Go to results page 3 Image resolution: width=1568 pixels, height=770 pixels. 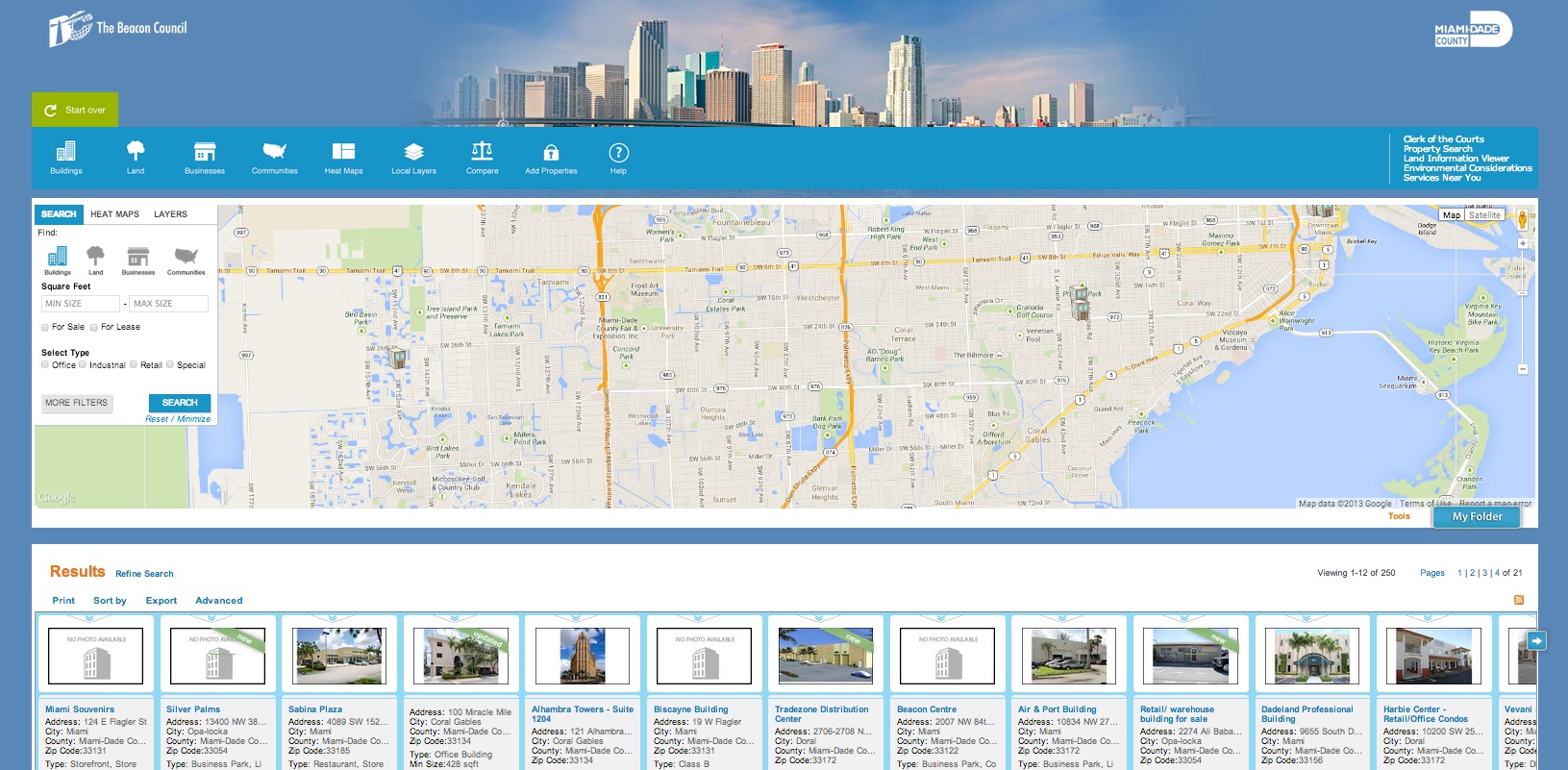[1484, 573]
